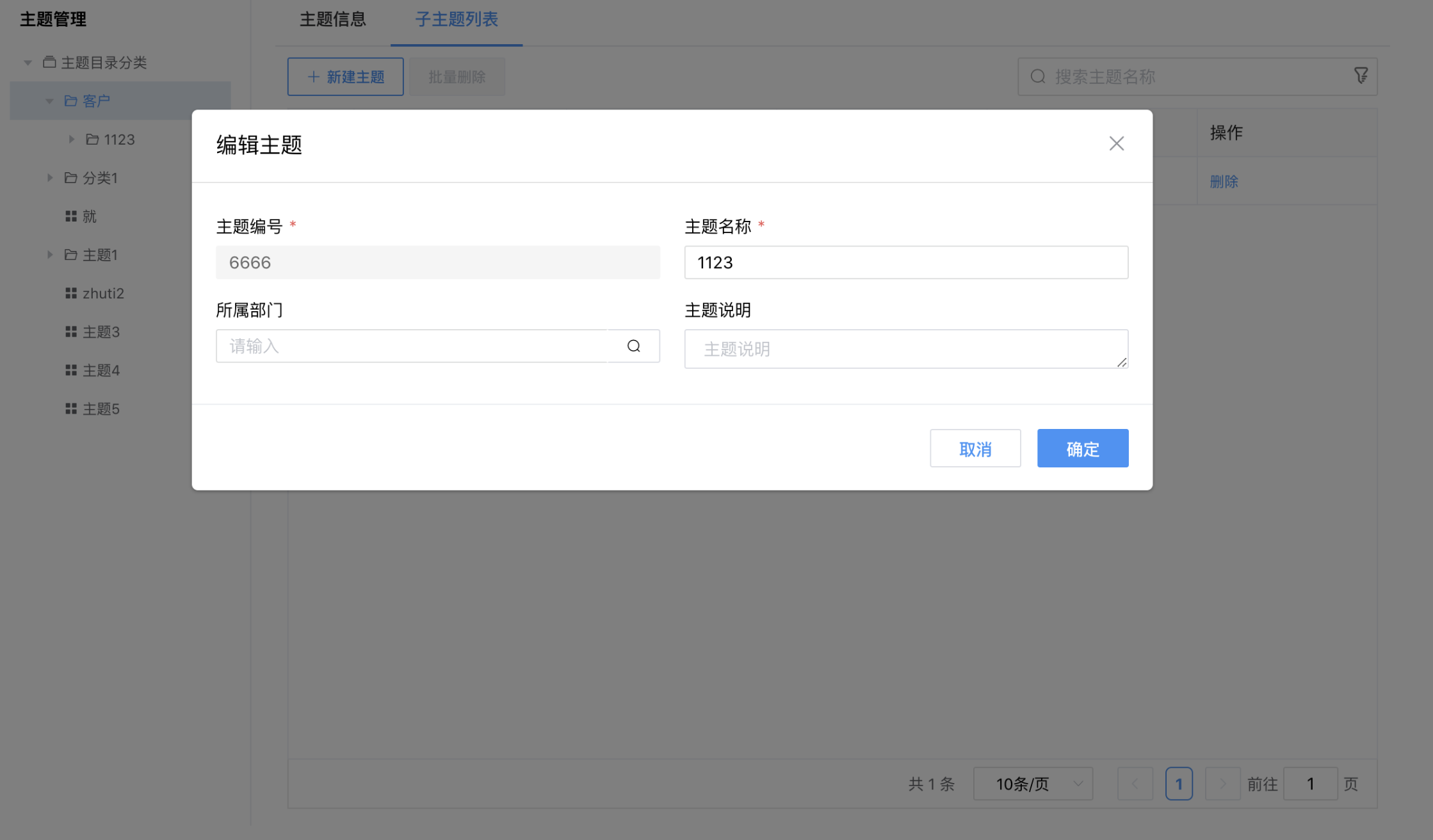Collapse the 客户 folder node
The image size is (1433, 840).
pyautogui.click(x=49, y=101)
